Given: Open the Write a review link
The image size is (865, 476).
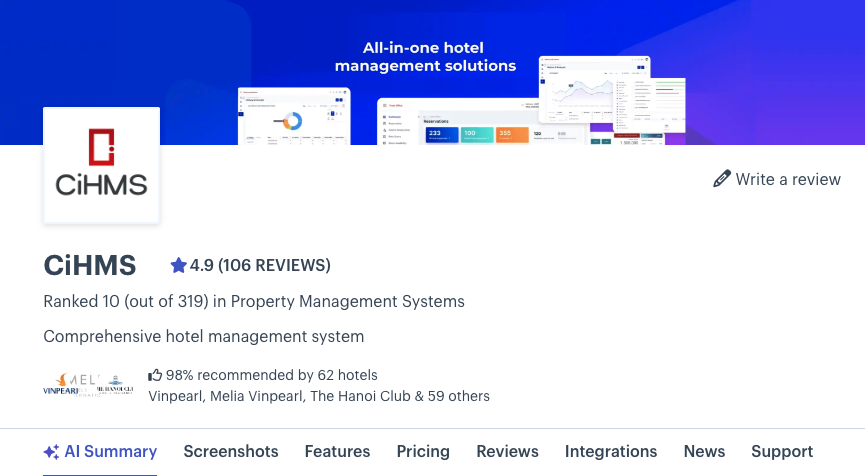Looking at the screenshot, I should click(777, 179).
